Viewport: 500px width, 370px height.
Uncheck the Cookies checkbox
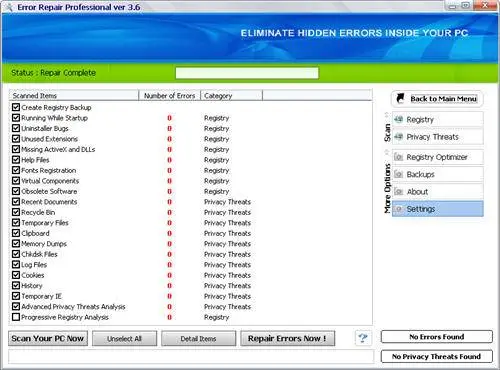tap(16, 275)
